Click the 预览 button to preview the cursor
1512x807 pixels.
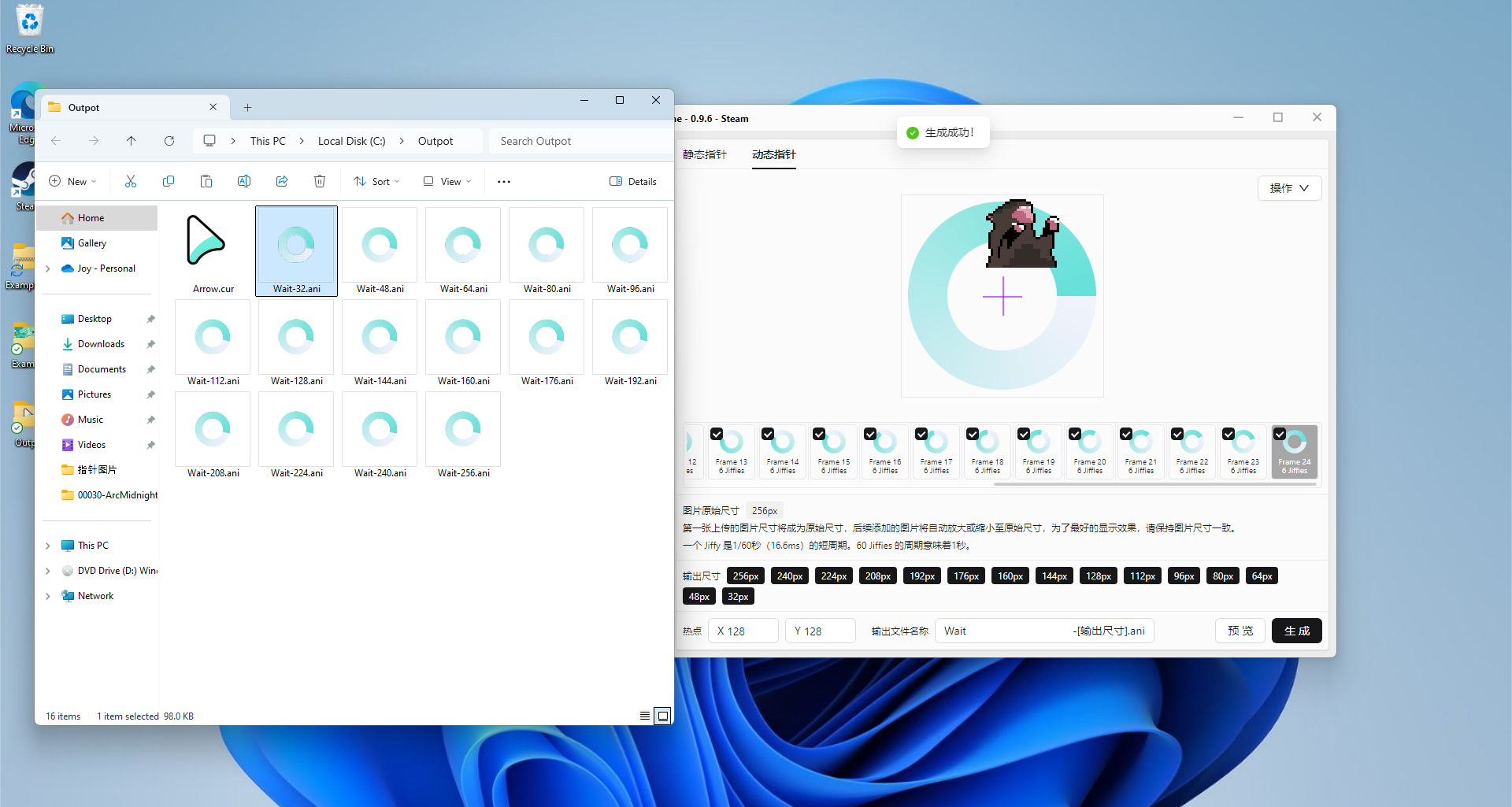1240,630
